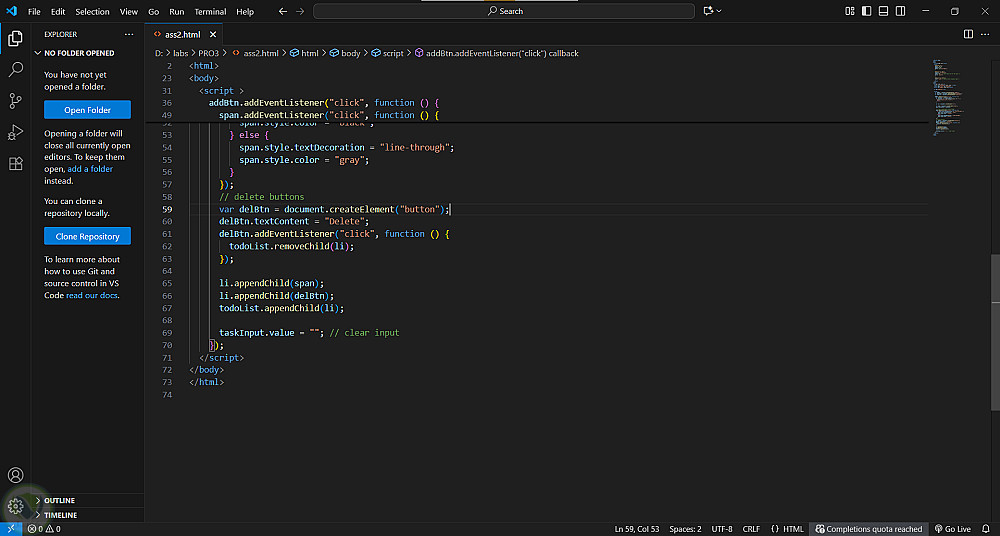The width and height of the screenshot is (1000, 536).
Task: Open the Extensions view
Action: pos(15,163)
